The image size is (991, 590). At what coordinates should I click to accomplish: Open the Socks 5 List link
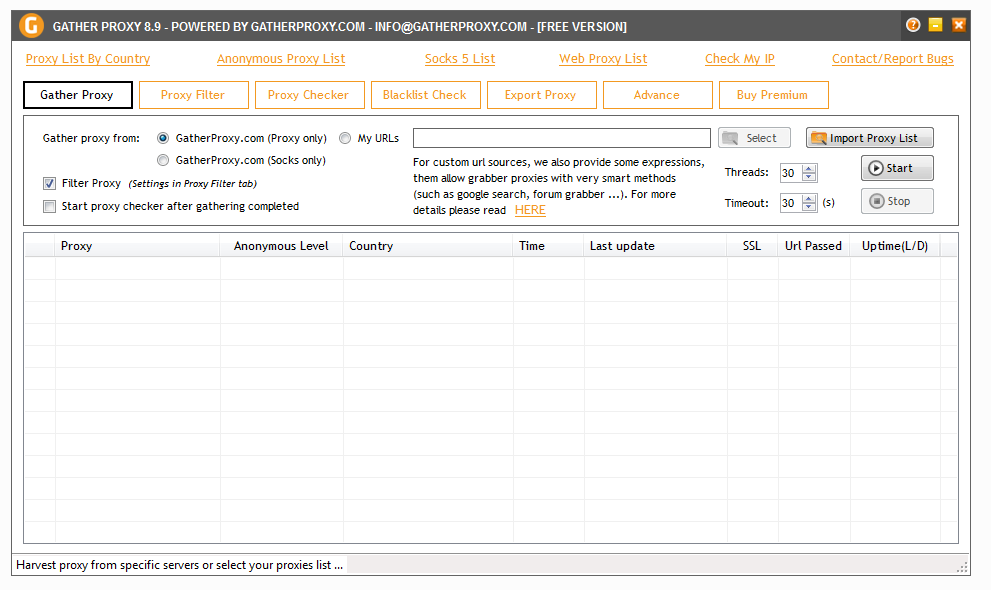point(460,59)
